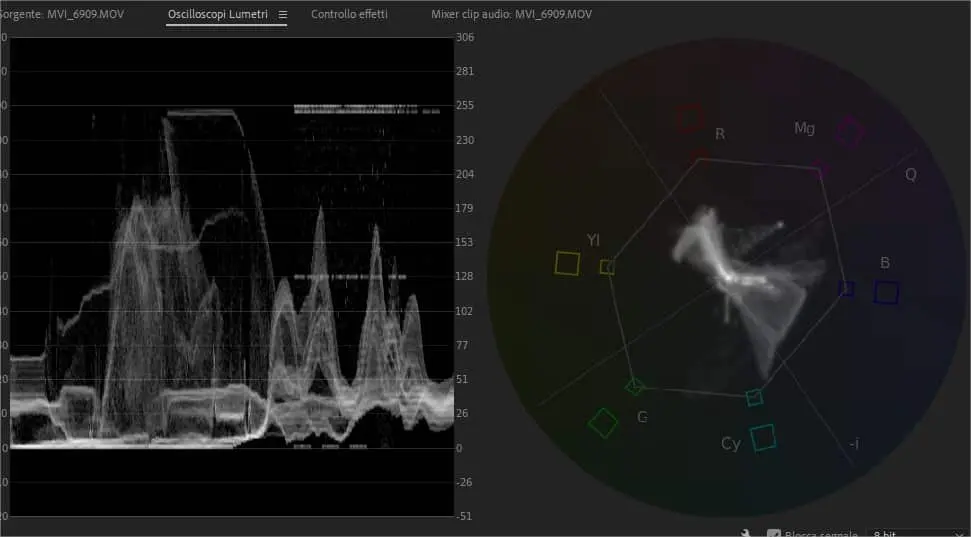Open the wrench settings icon of scopes

[x=746, y=533]
